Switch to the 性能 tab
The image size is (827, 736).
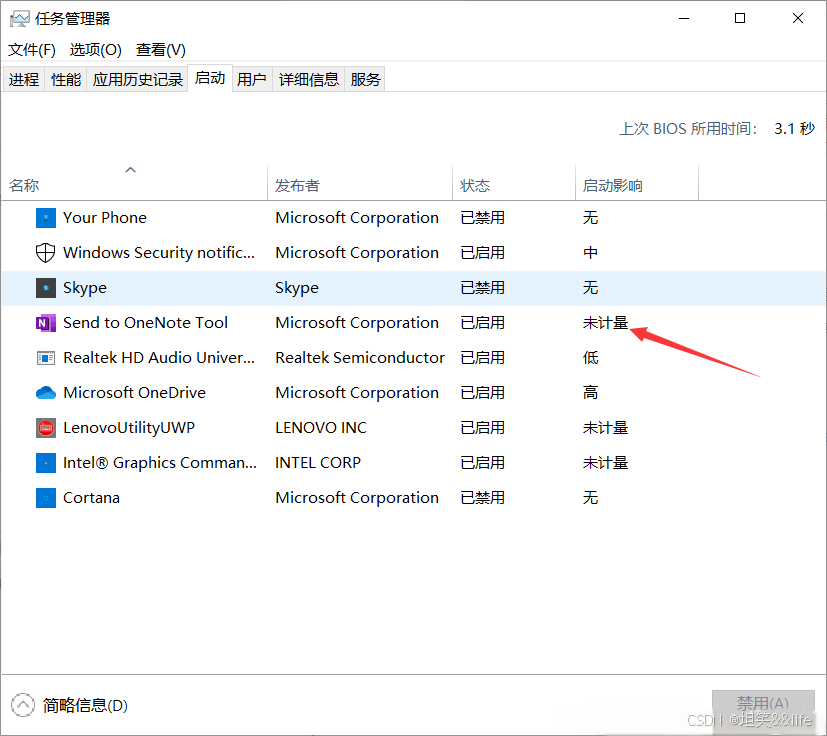coord(66,79)
